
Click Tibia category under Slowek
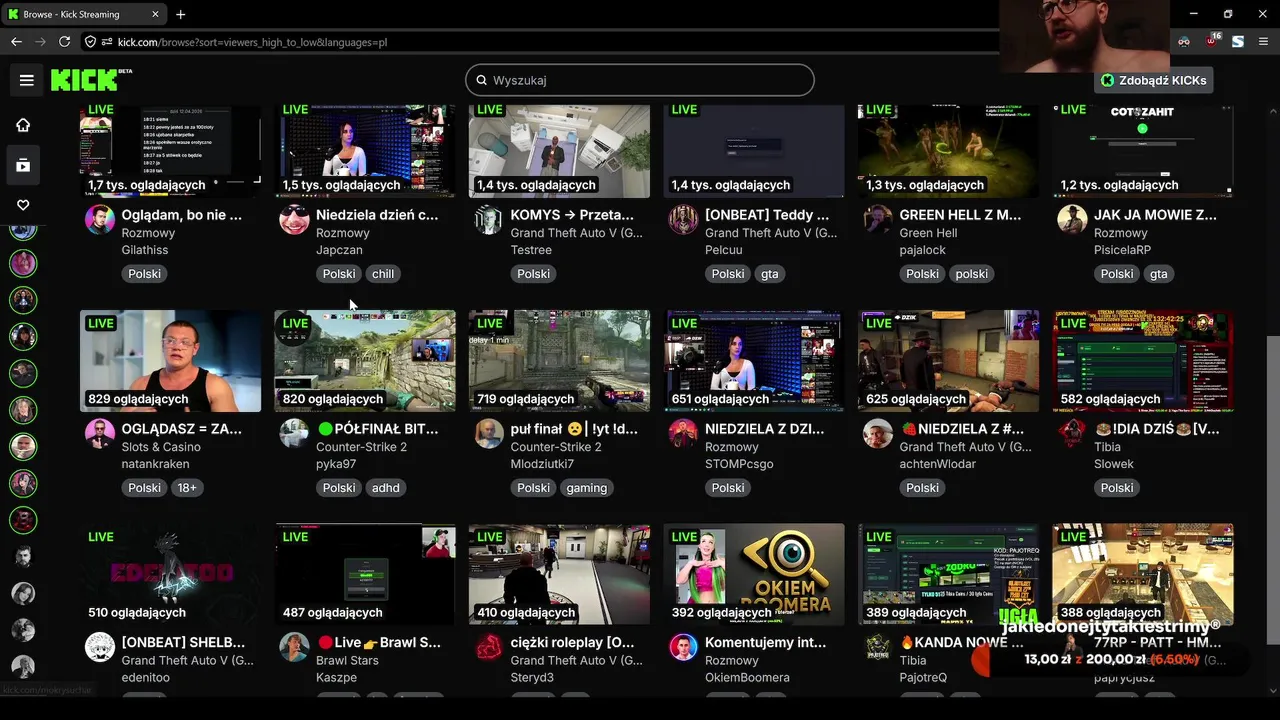click(x=1108, y=447)
